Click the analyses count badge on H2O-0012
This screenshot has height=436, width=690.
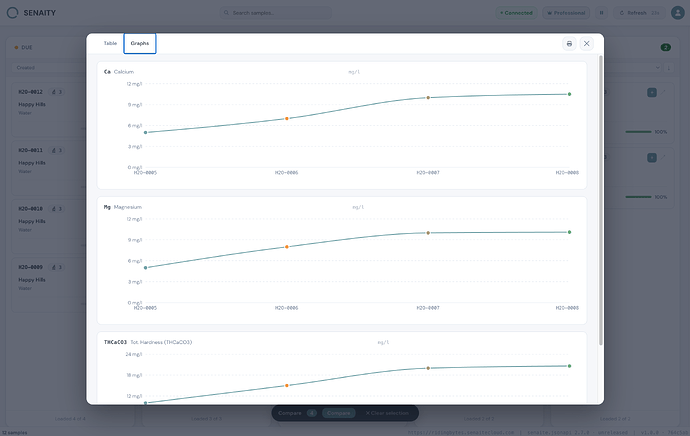click(57, 92)
